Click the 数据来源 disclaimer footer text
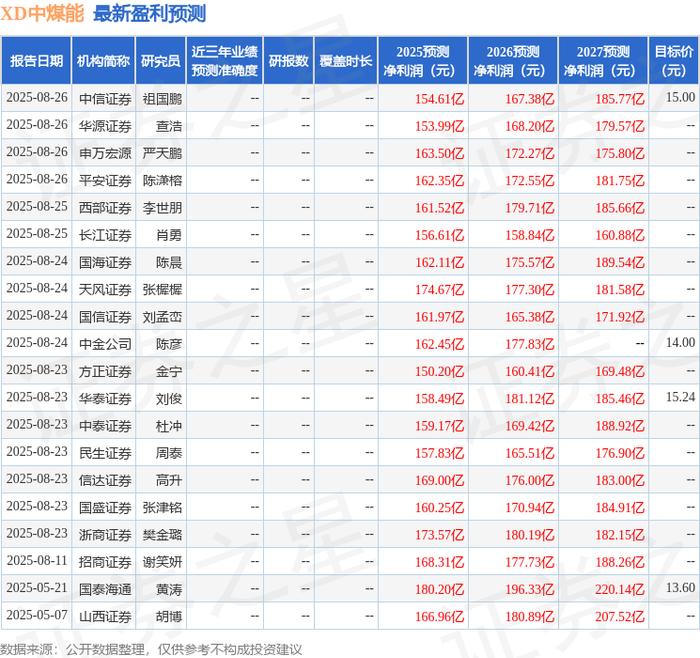 (151, 649)
